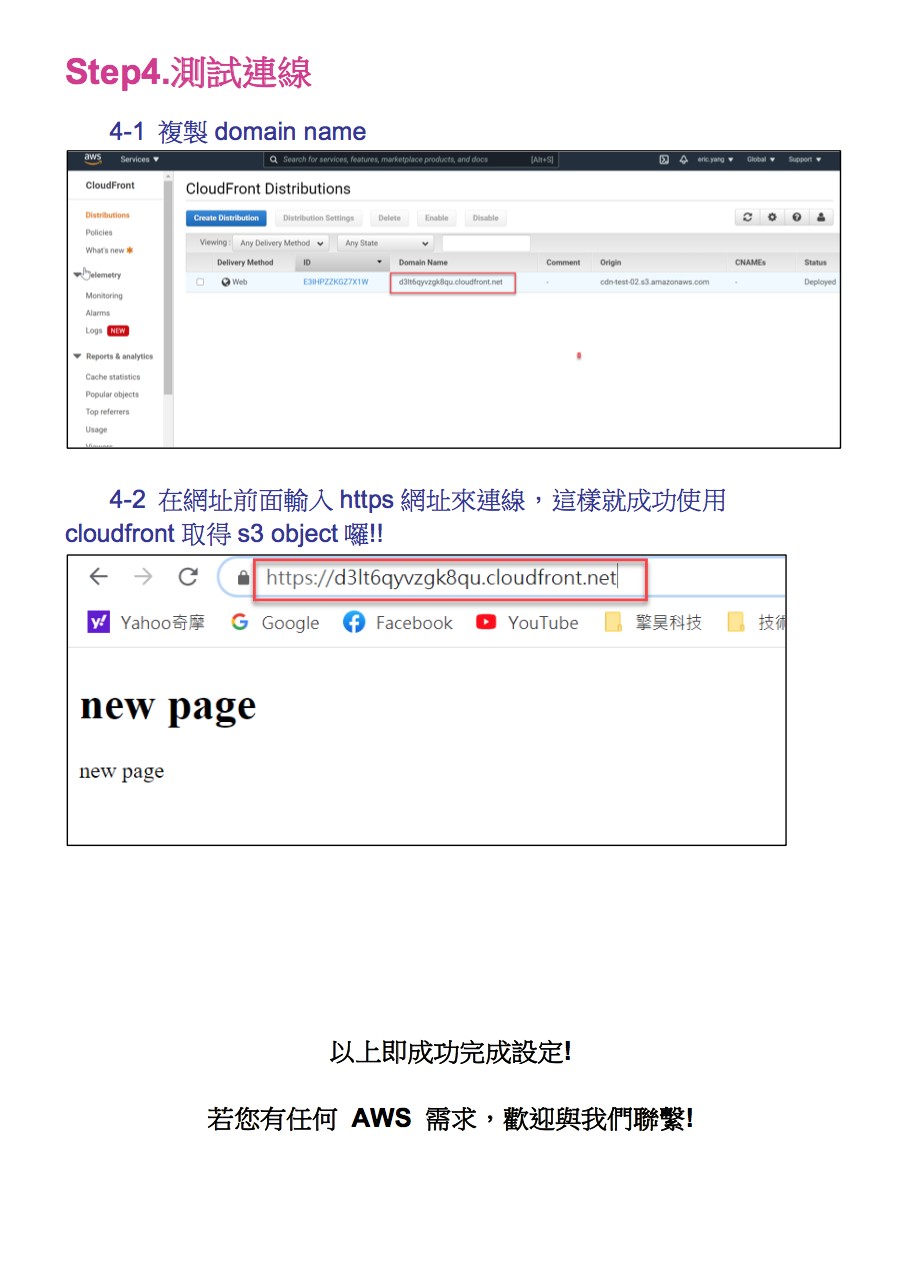Open the Any State dropdown
Image resolution: width=918 pixels, height=1268 pixels.
pyautogui.click(x=386, y=243)
